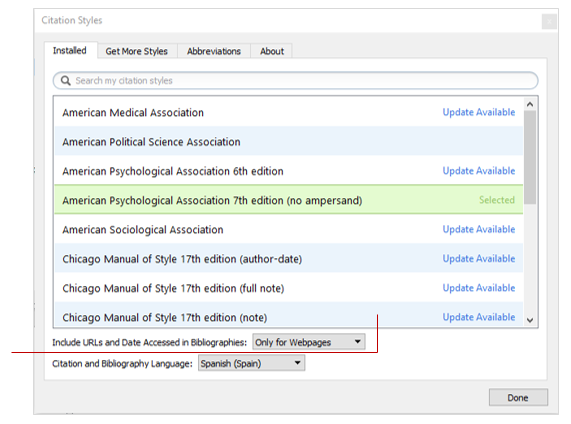Viewport: 571px width, 424px height.
Task: Select American Psychological Association 6th edition
Action: (289, 170)
